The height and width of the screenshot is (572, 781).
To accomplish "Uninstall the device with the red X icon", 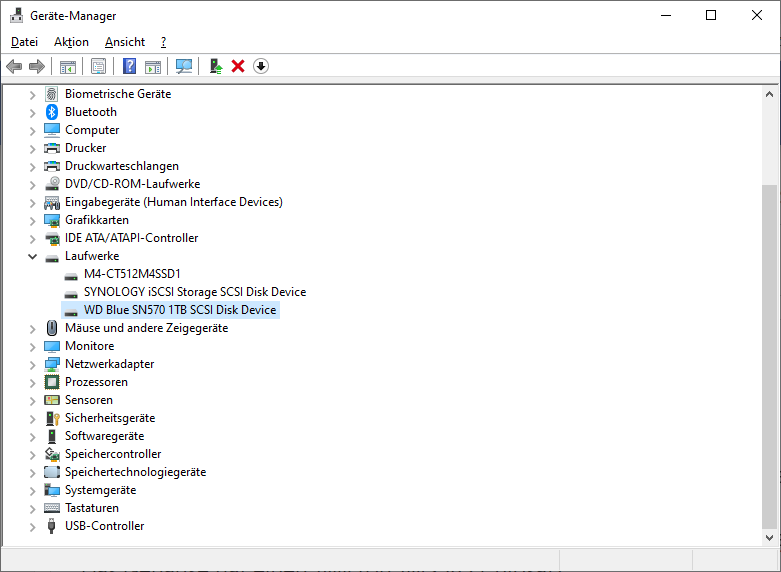I will tap(238, 66).
